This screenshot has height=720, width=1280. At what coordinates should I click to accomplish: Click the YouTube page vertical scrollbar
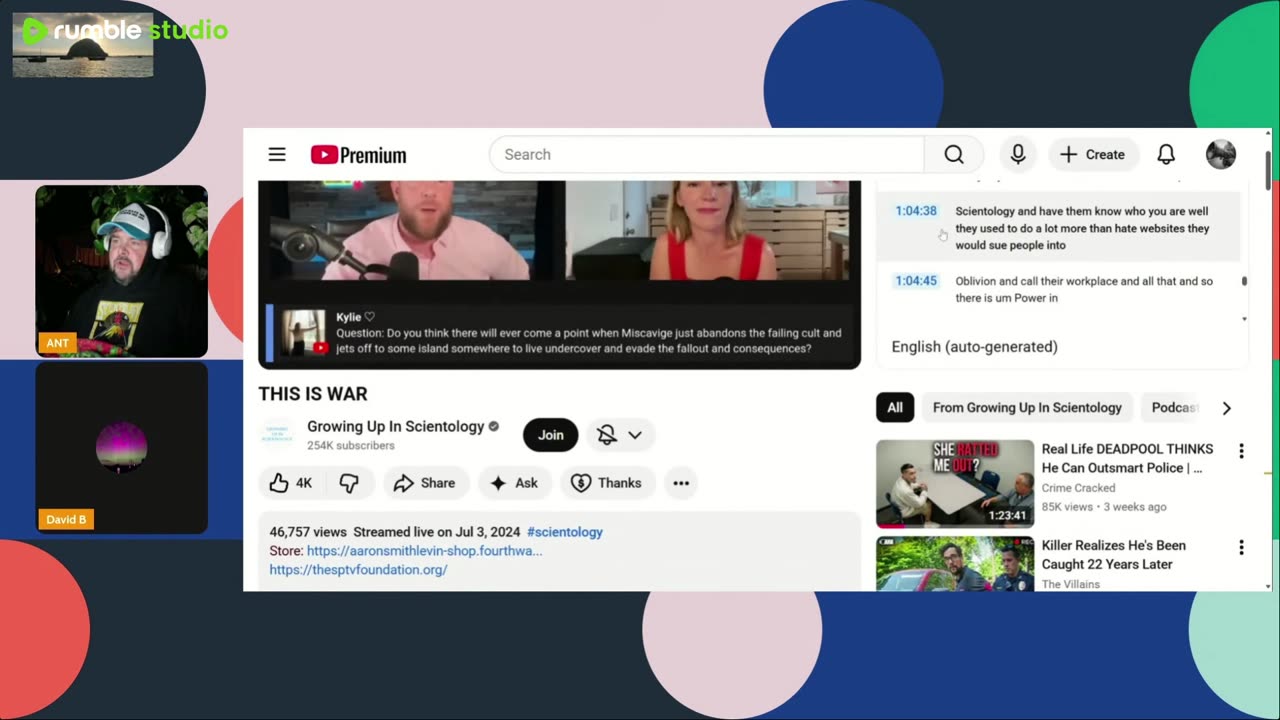pyautogui.click(x=1268, y=170)
